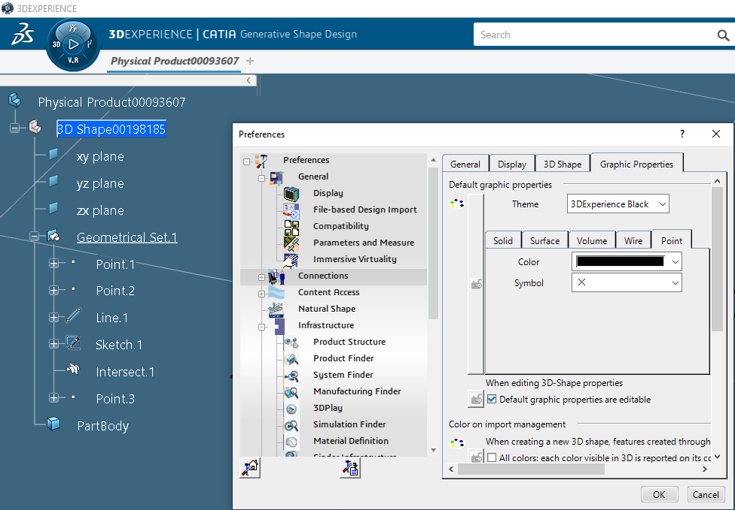
Task: Click the 3DS Dassault logo icon
Action: 22,36
